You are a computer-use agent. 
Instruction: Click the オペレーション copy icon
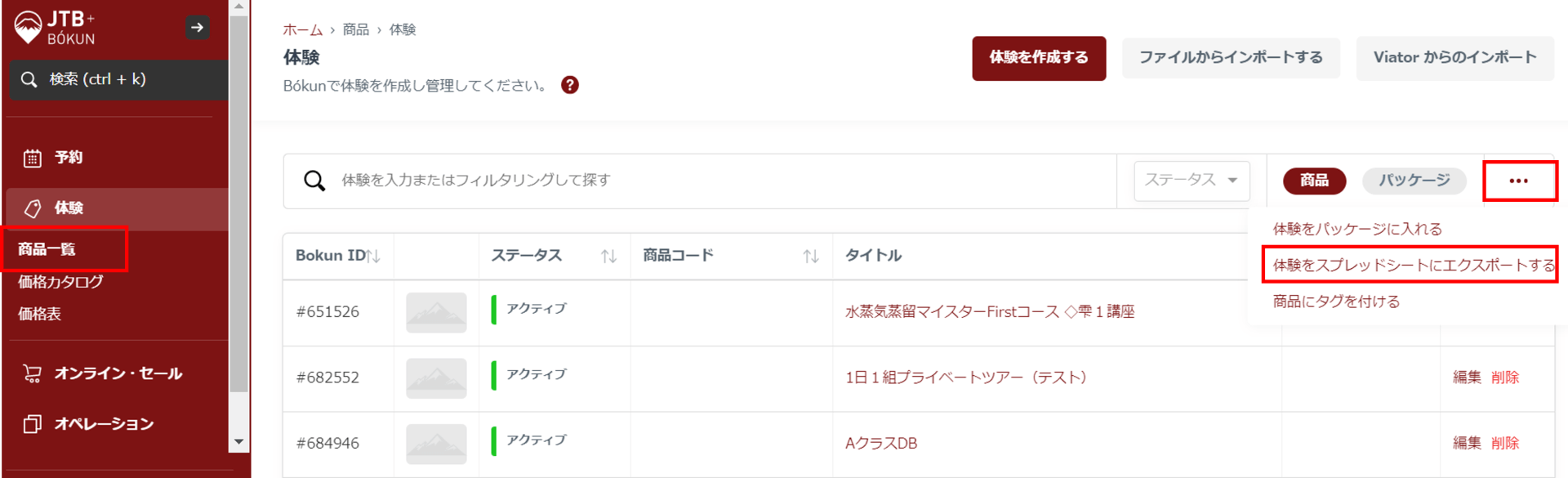coord(33,423)
